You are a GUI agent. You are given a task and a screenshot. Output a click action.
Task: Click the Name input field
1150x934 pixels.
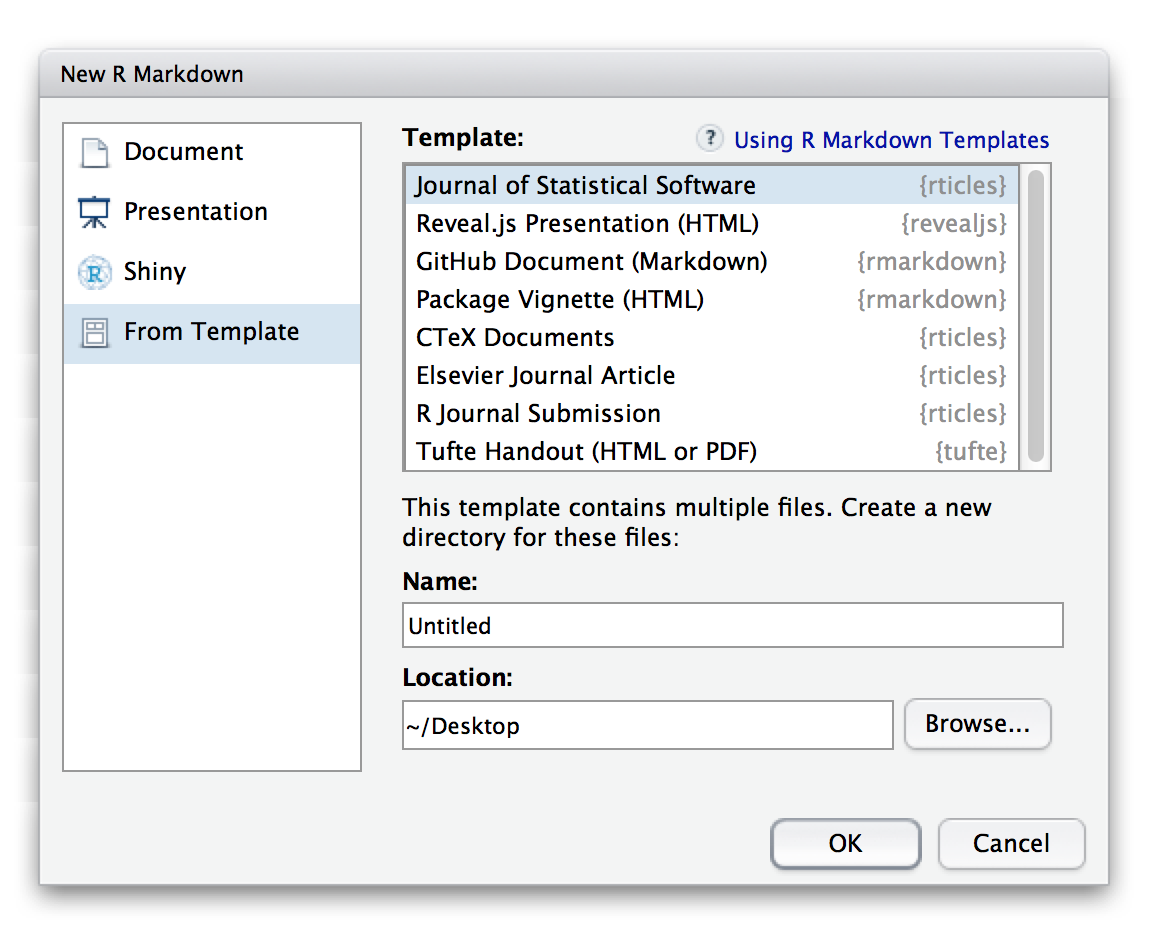pyautogui.click(x=733, y=626)
